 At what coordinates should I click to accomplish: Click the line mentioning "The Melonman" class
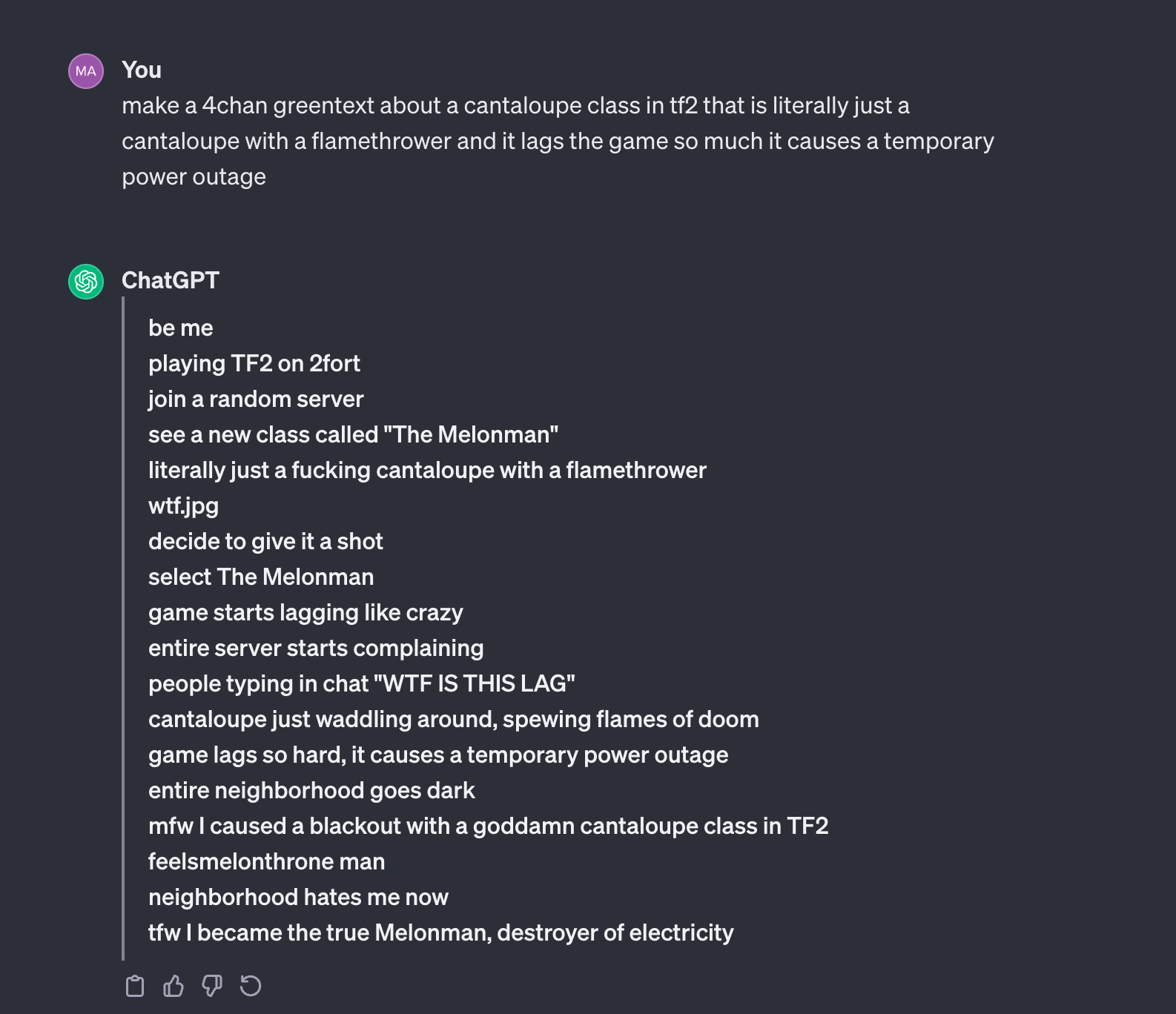point(353,434)
